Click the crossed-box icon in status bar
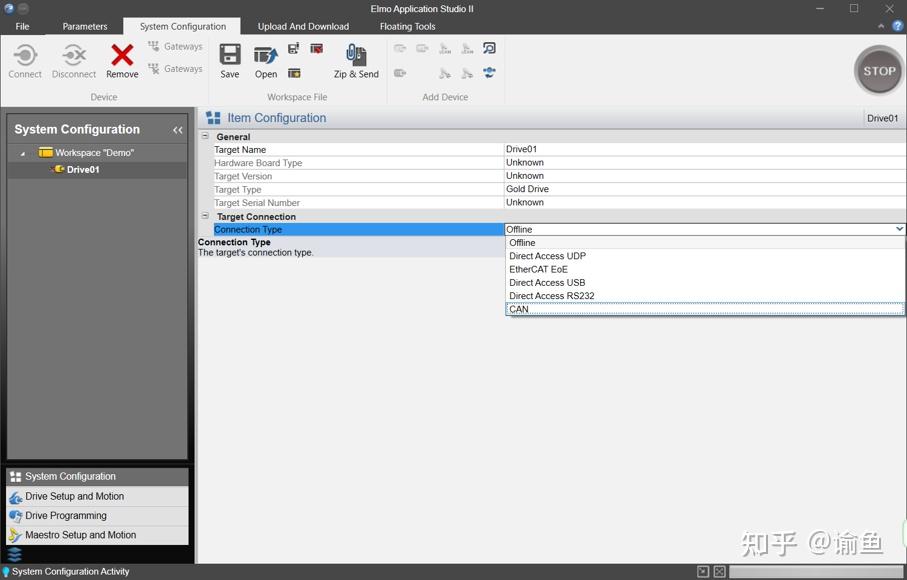 pyautogui.click(x=720, y=572)
